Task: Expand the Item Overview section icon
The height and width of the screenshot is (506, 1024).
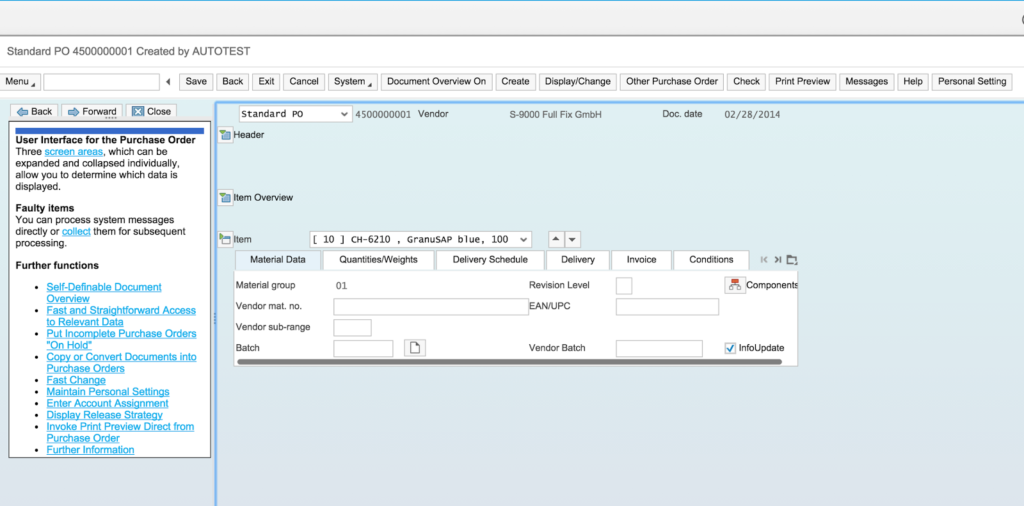Action: tap(225, 197)
